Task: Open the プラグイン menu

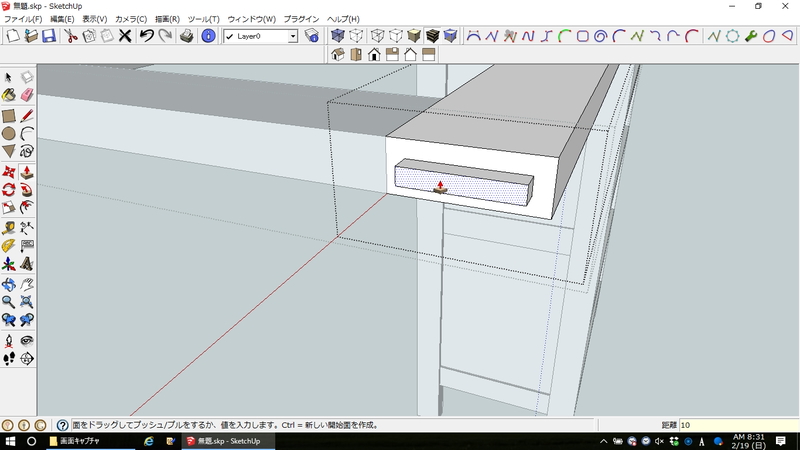Action: pos(301,19)
